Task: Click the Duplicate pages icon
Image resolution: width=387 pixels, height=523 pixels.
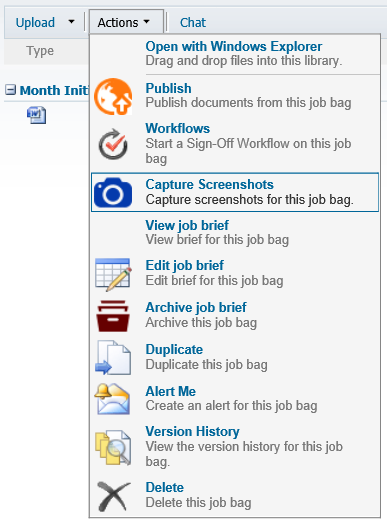Action: 113,358
